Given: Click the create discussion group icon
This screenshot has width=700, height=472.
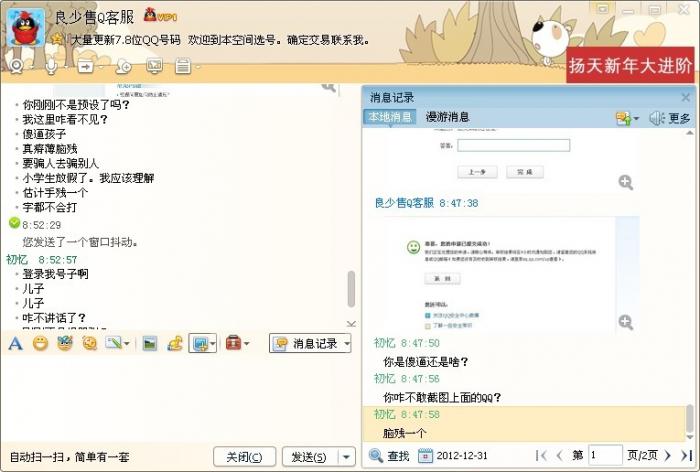Looking at the screenshot, I should (123, 67).
